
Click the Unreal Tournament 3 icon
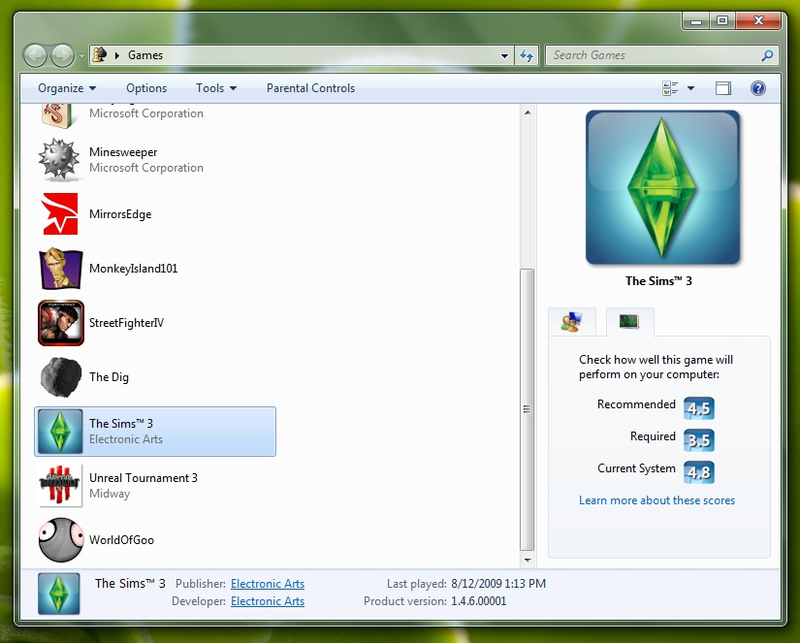click(x=60, y=485)
